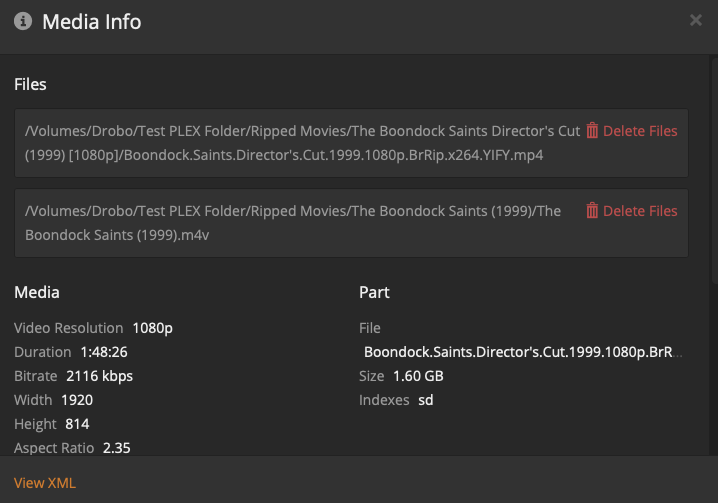
Task: Click the Duration value 1:48:26
Action: pos(104,352)
